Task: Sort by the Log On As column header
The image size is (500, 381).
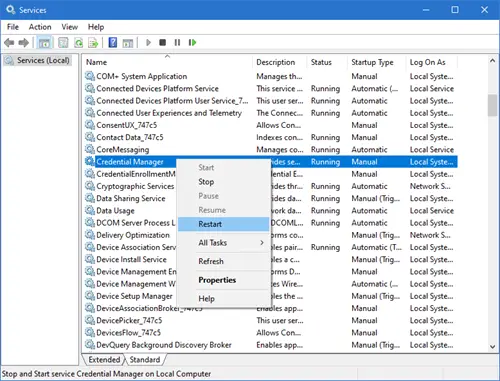Action: (x=432, y=62)
